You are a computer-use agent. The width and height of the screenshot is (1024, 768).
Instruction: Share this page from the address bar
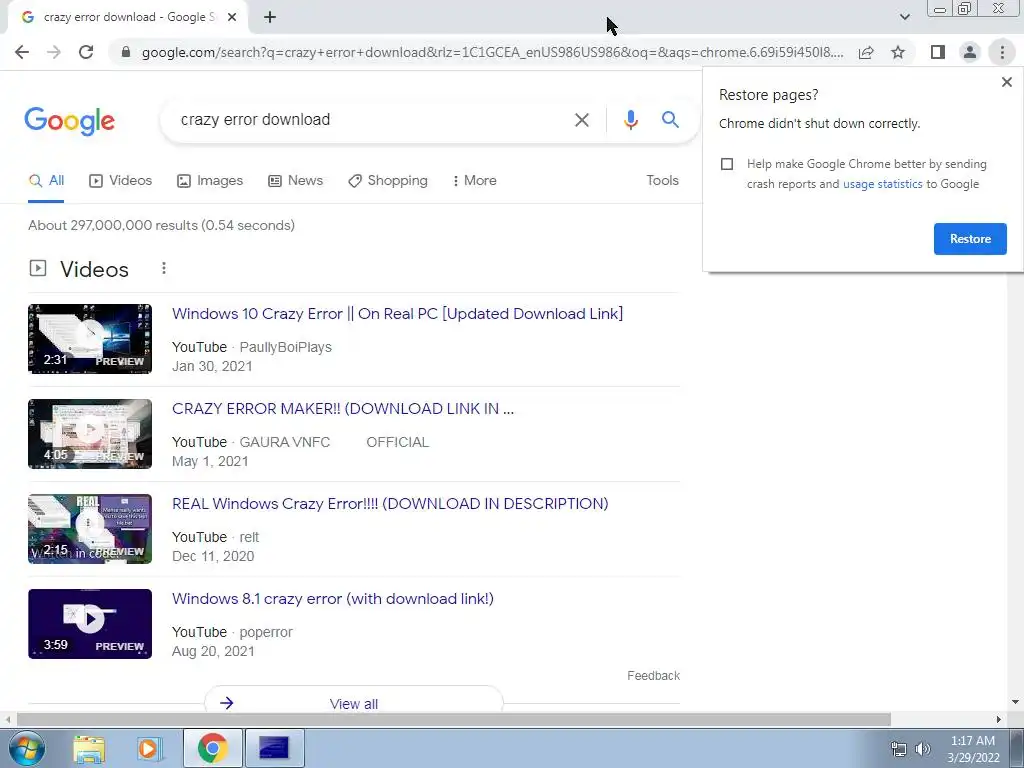point(866,52)
